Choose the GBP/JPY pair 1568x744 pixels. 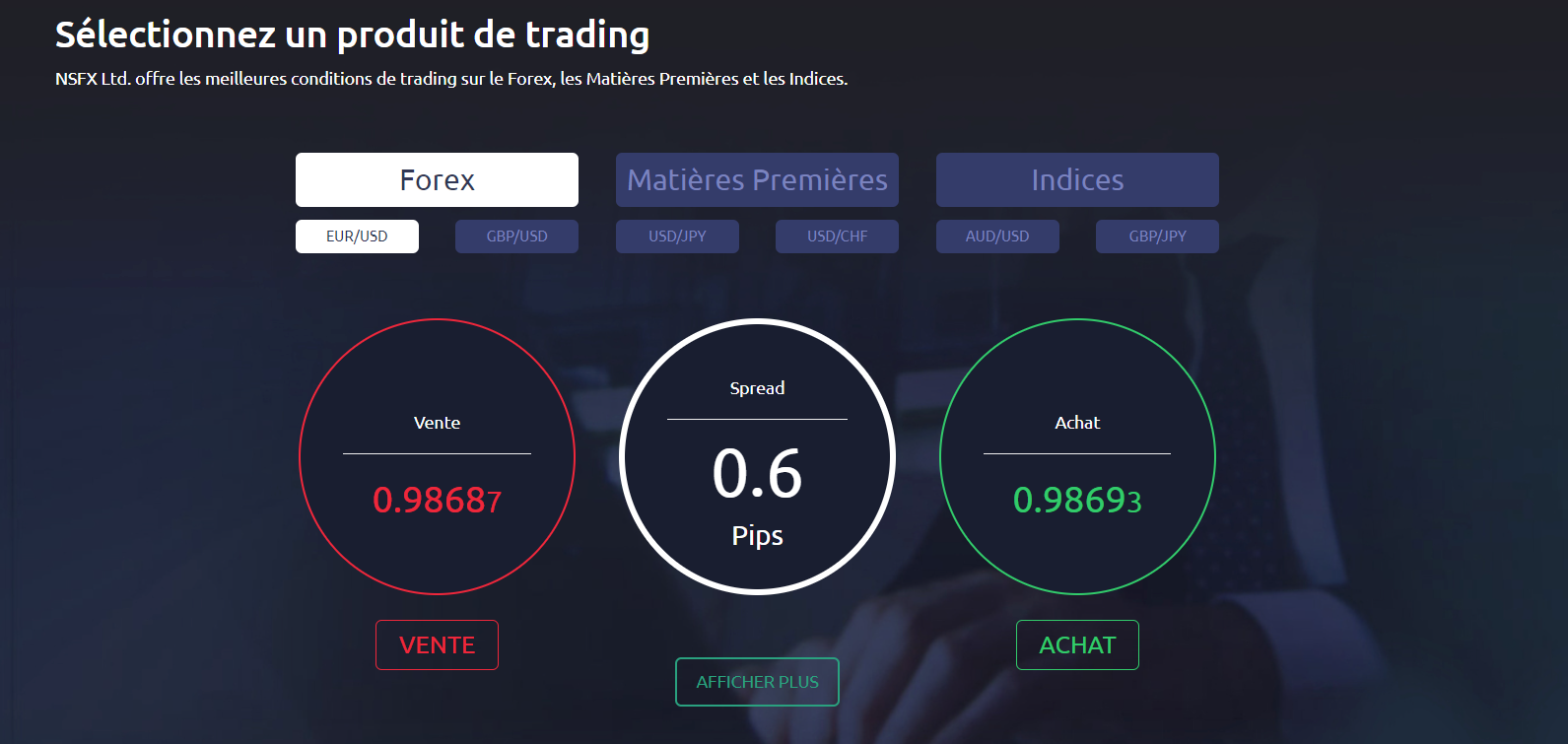click(1157, 237)
